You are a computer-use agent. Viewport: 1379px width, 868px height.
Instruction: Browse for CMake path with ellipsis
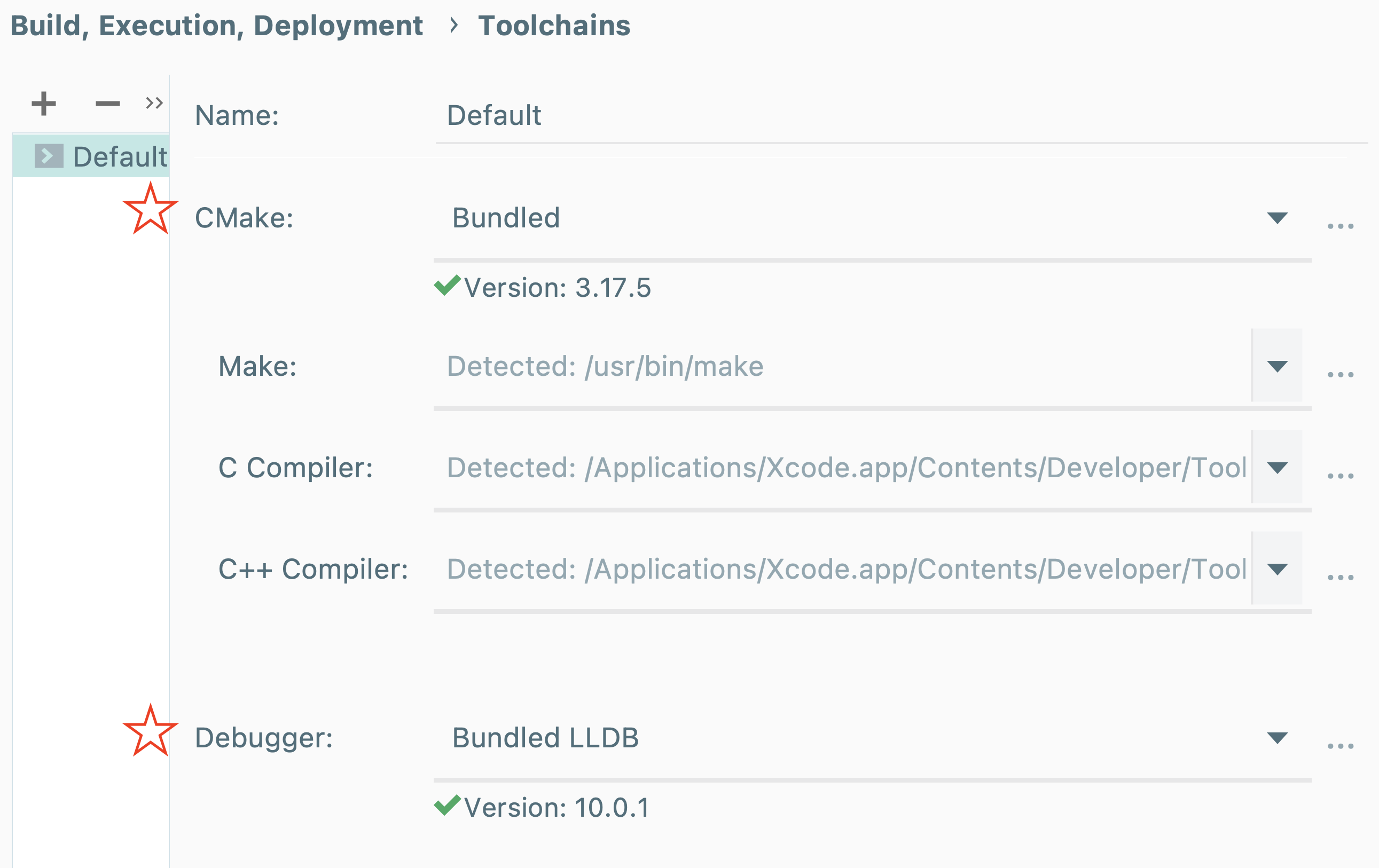1340,226
